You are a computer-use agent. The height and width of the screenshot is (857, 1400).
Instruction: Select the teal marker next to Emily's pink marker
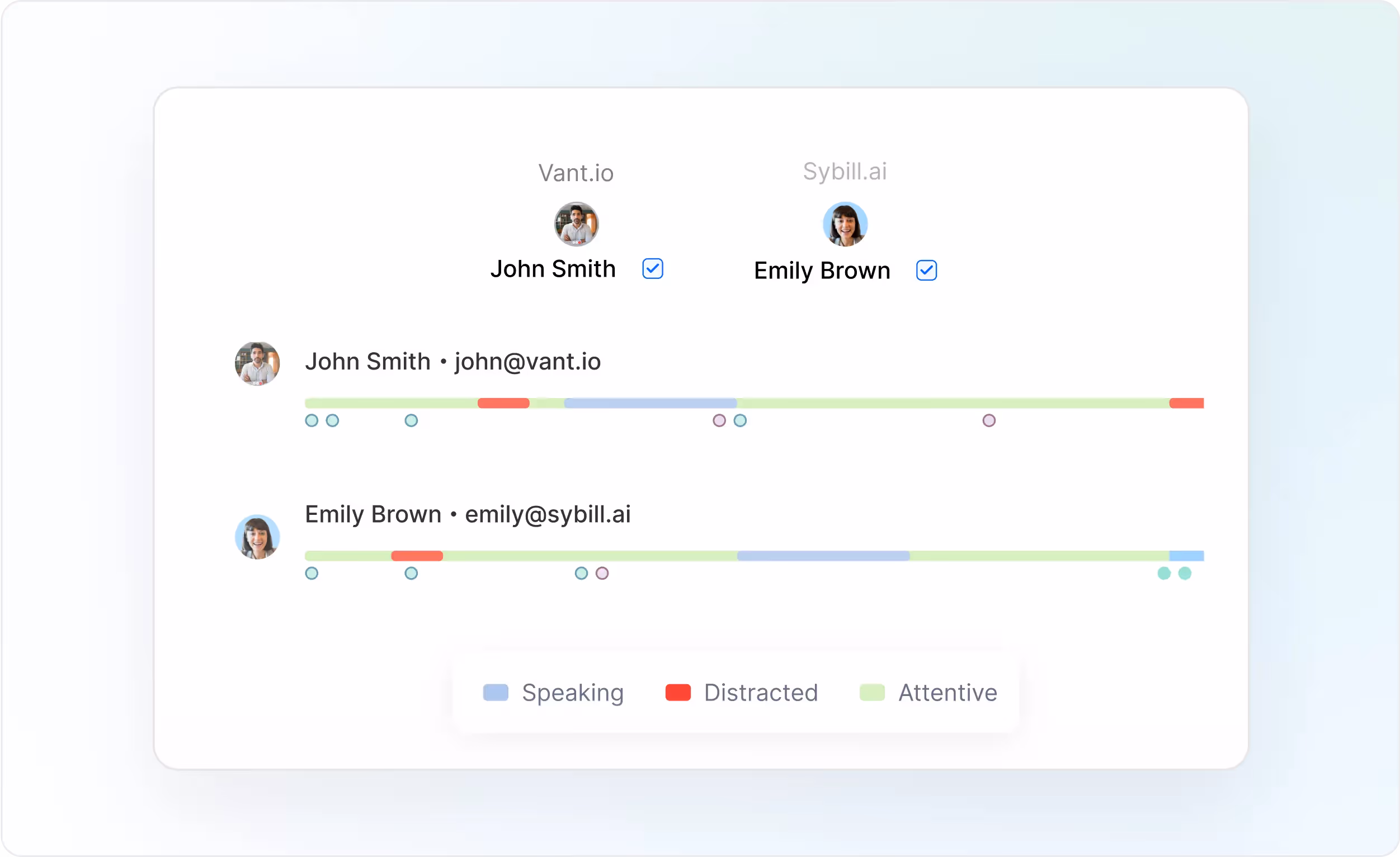click(x=581, y=574)
